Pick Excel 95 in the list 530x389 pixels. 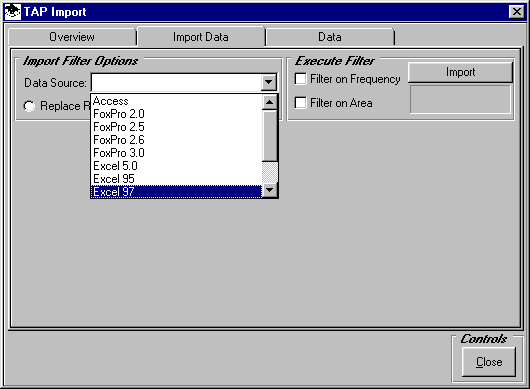tap(176, 178)
